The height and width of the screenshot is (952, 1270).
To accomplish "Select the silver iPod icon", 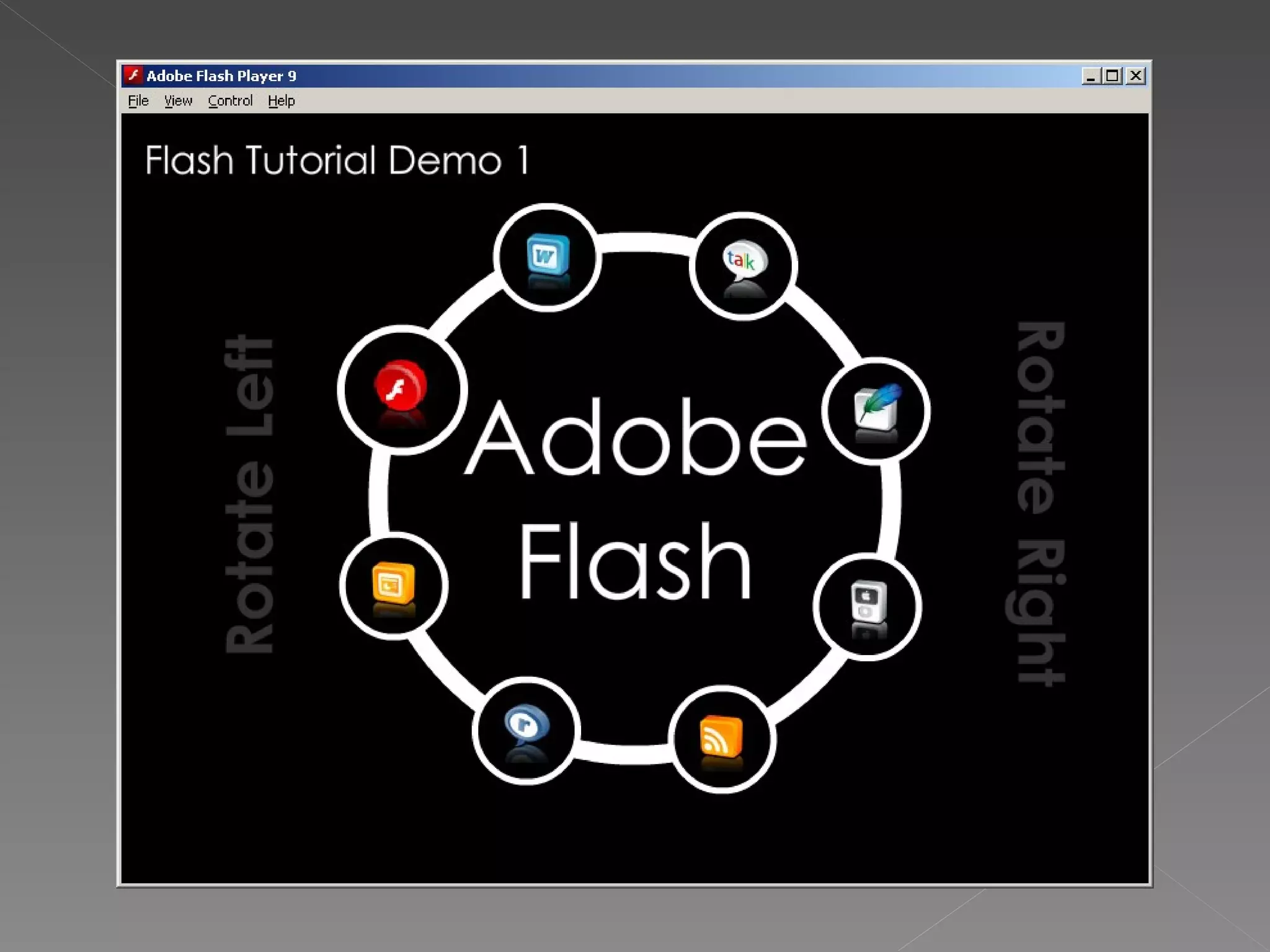I will [868, 601].
